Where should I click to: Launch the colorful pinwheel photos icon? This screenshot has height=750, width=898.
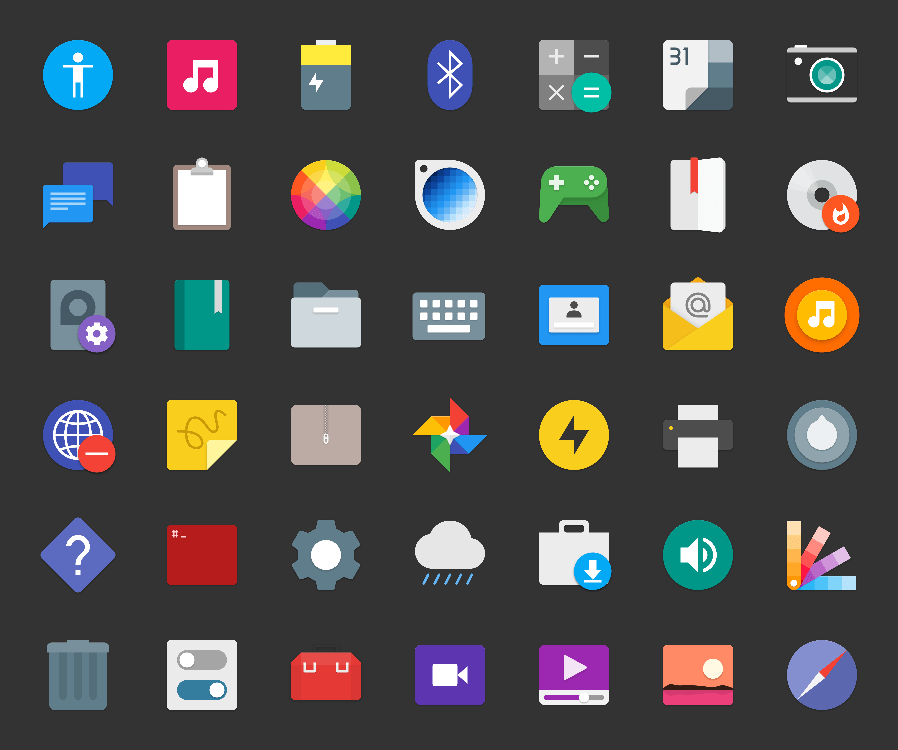point(450,435)
